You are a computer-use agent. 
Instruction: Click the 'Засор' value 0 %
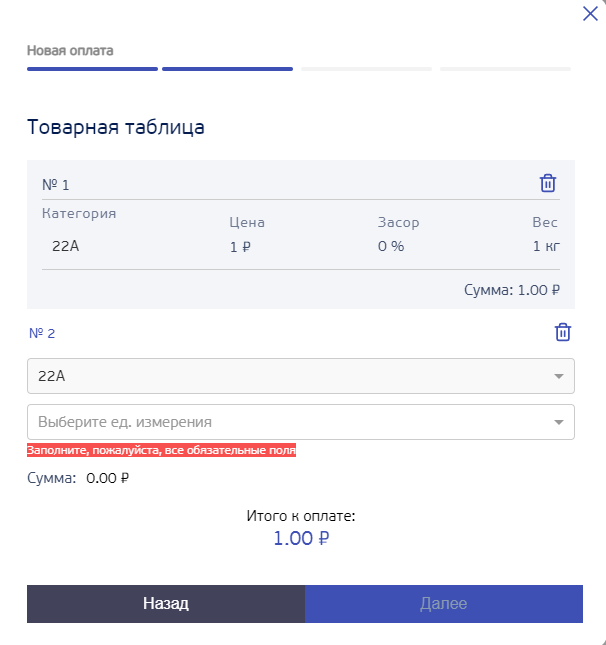pyautogui.click(x=390, y=246)
